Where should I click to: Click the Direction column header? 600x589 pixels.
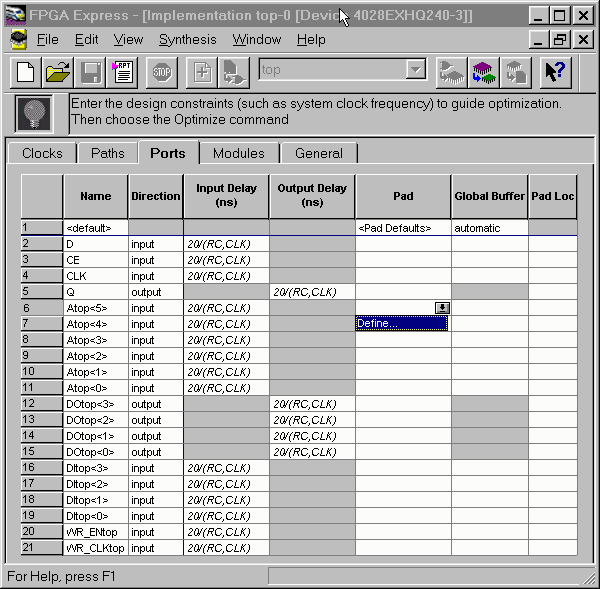point(156,196)
